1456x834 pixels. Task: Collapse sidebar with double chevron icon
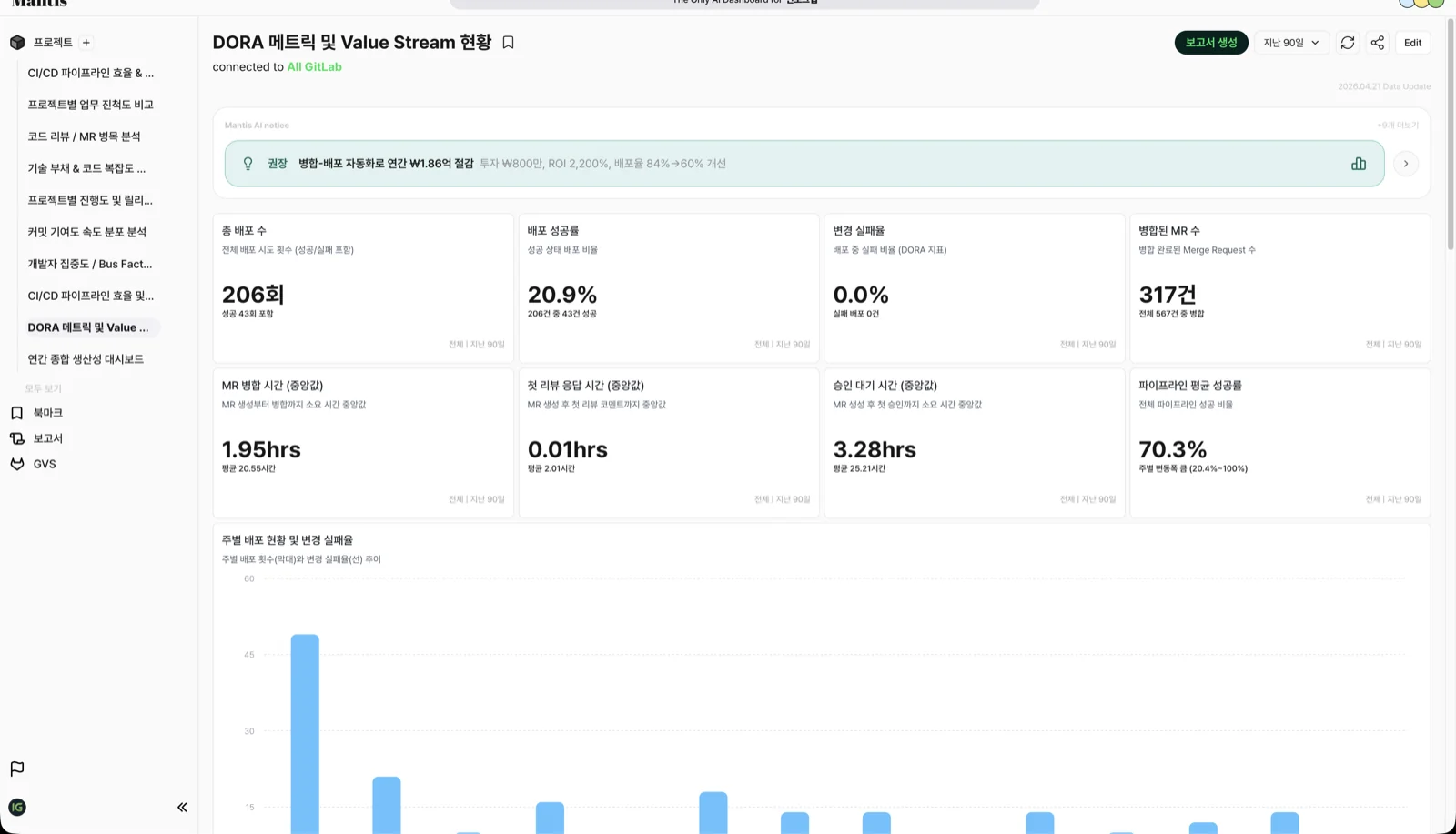pos(182,807)
